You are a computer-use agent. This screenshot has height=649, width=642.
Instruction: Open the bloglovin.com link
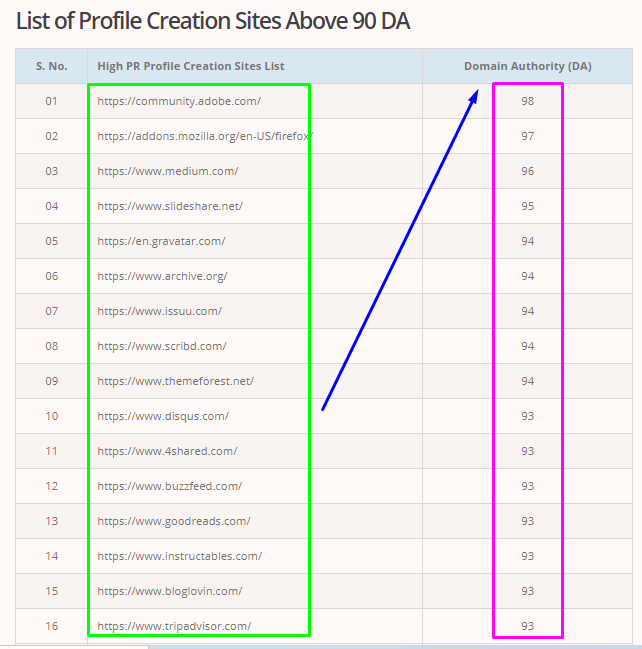tap(170, 591)
